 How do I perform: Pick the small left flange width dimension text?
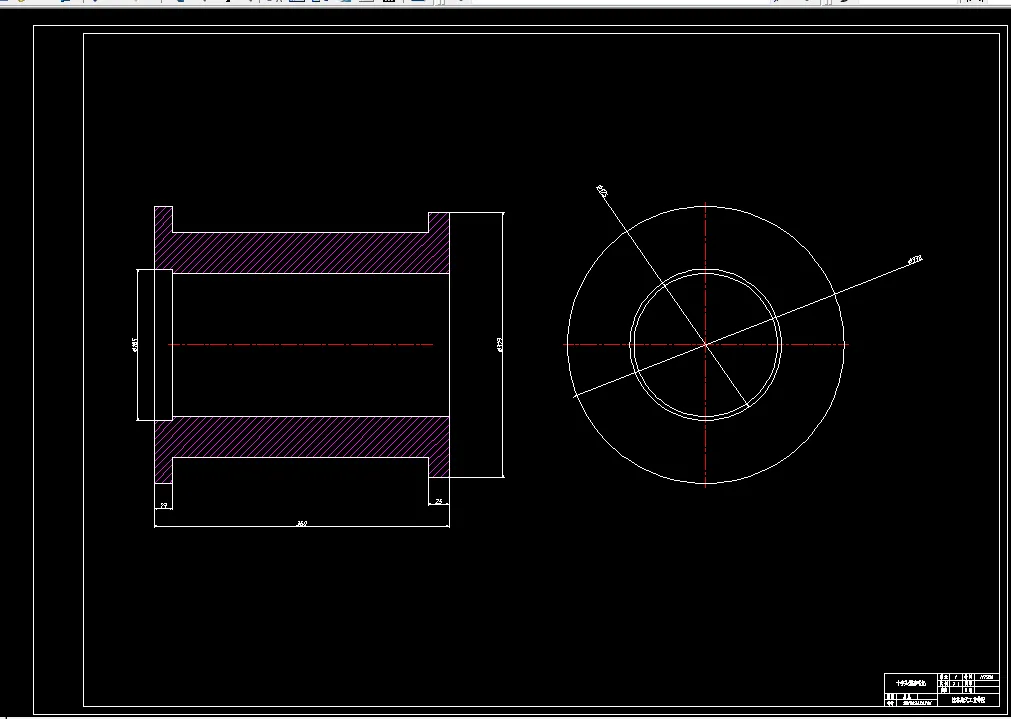163,505
